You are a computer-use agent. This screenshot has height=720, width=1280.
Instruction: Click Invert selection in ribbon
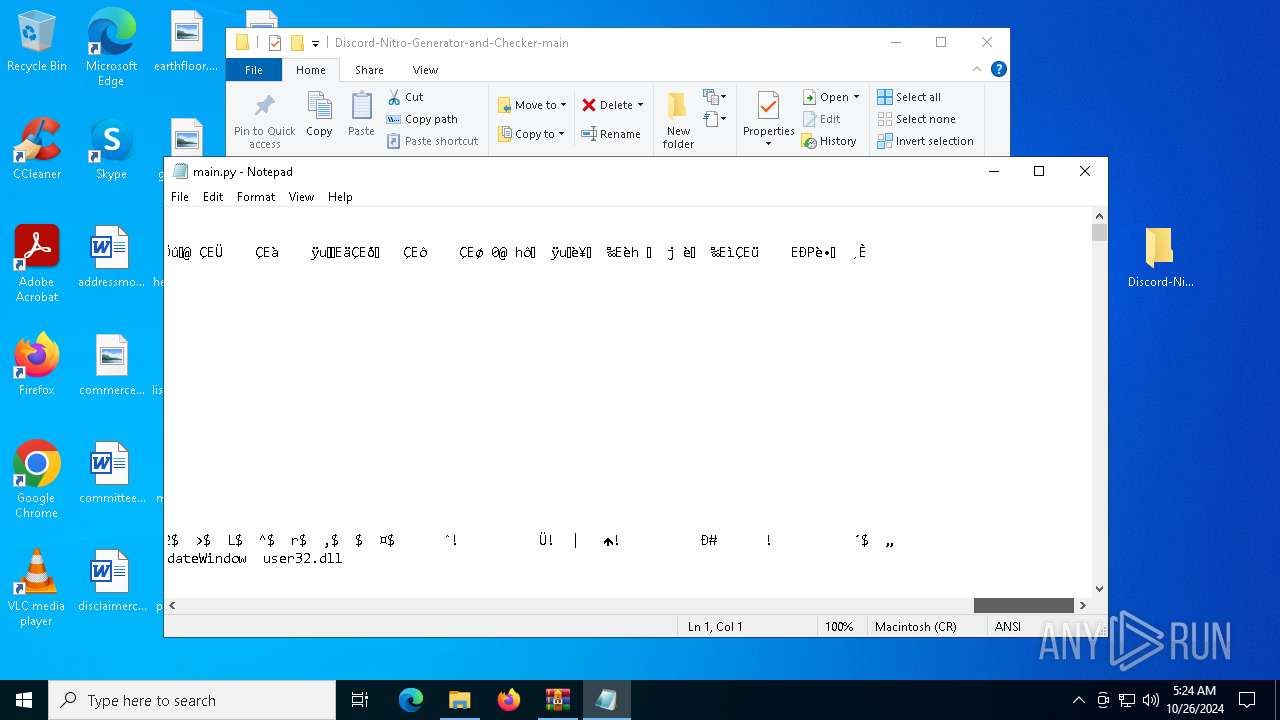click(x=925, y=141)
